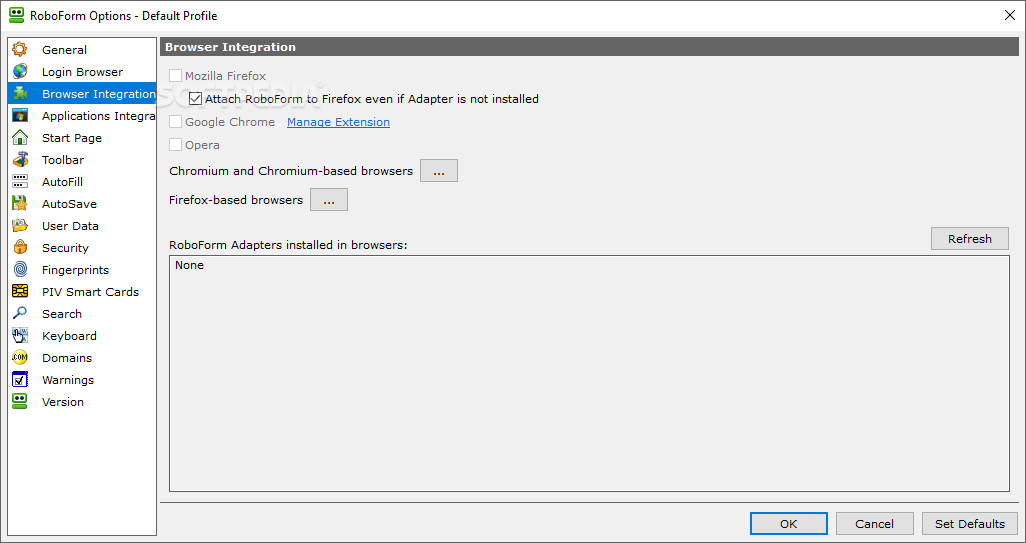Click the Security padlock icon
This screenshot has height=543, width=1026.
click(20, 248)
